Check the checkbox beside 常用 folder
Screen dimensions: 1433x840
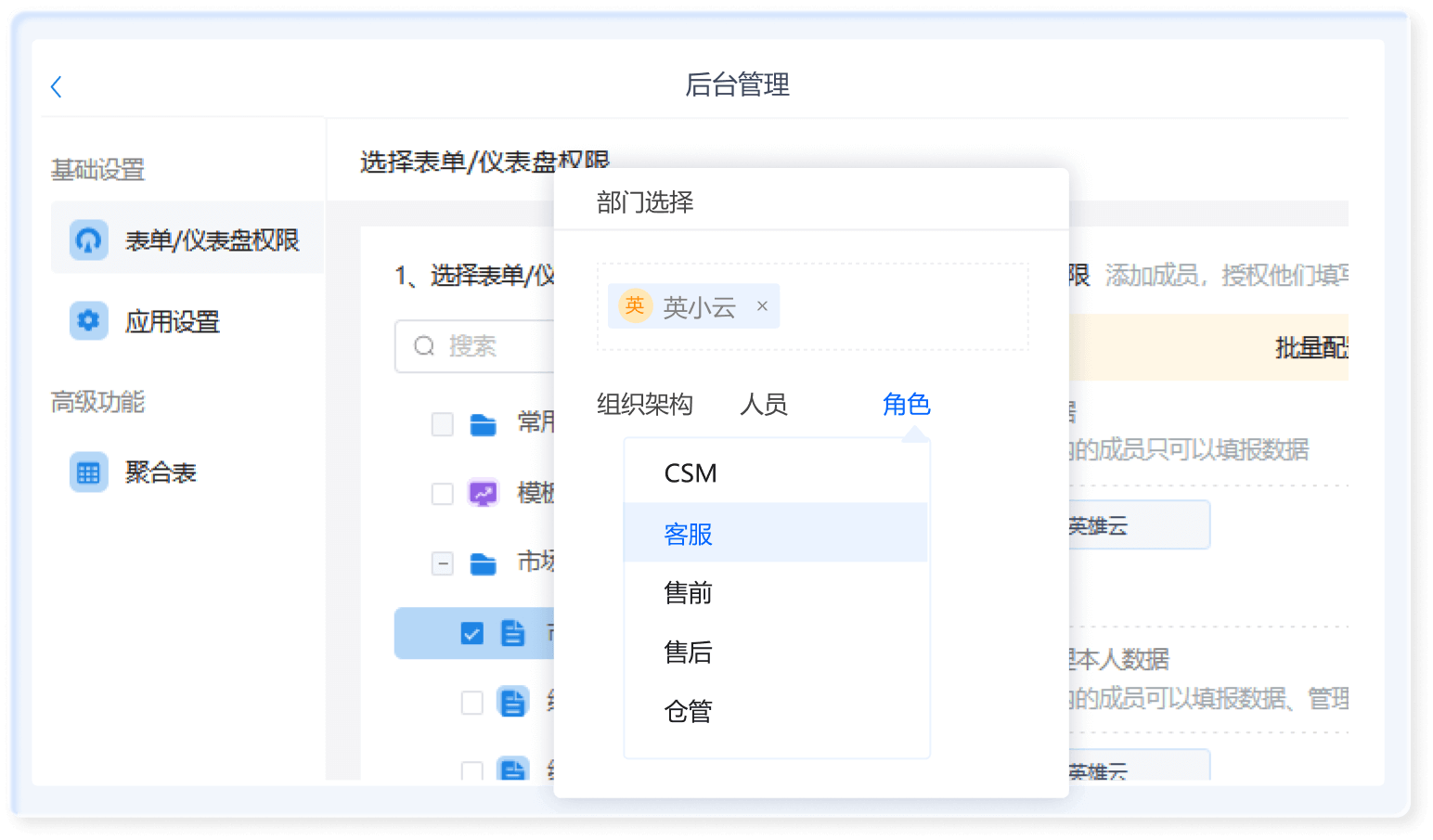coord(443,424)
